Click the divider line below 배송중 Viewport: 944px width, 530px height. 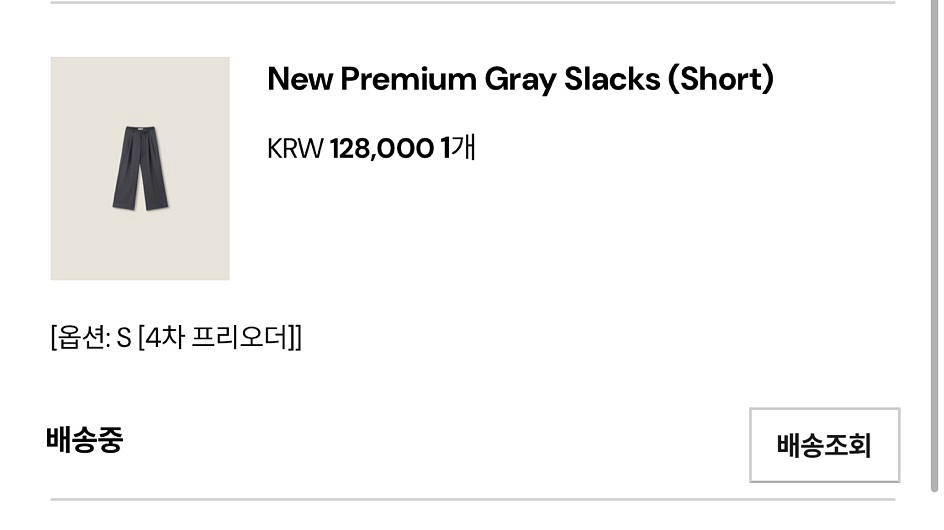(472, 499)
